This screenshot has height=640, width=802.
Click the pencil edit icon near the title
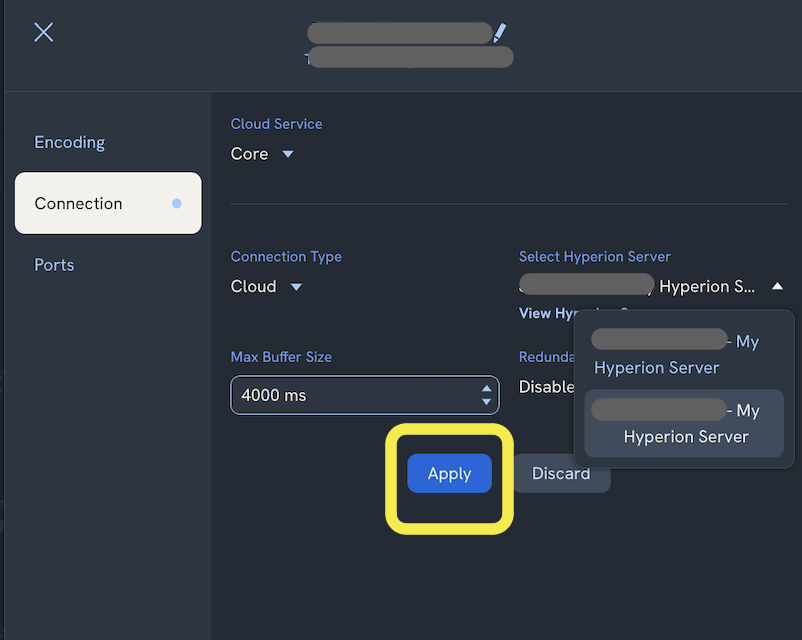coord(501,32)
